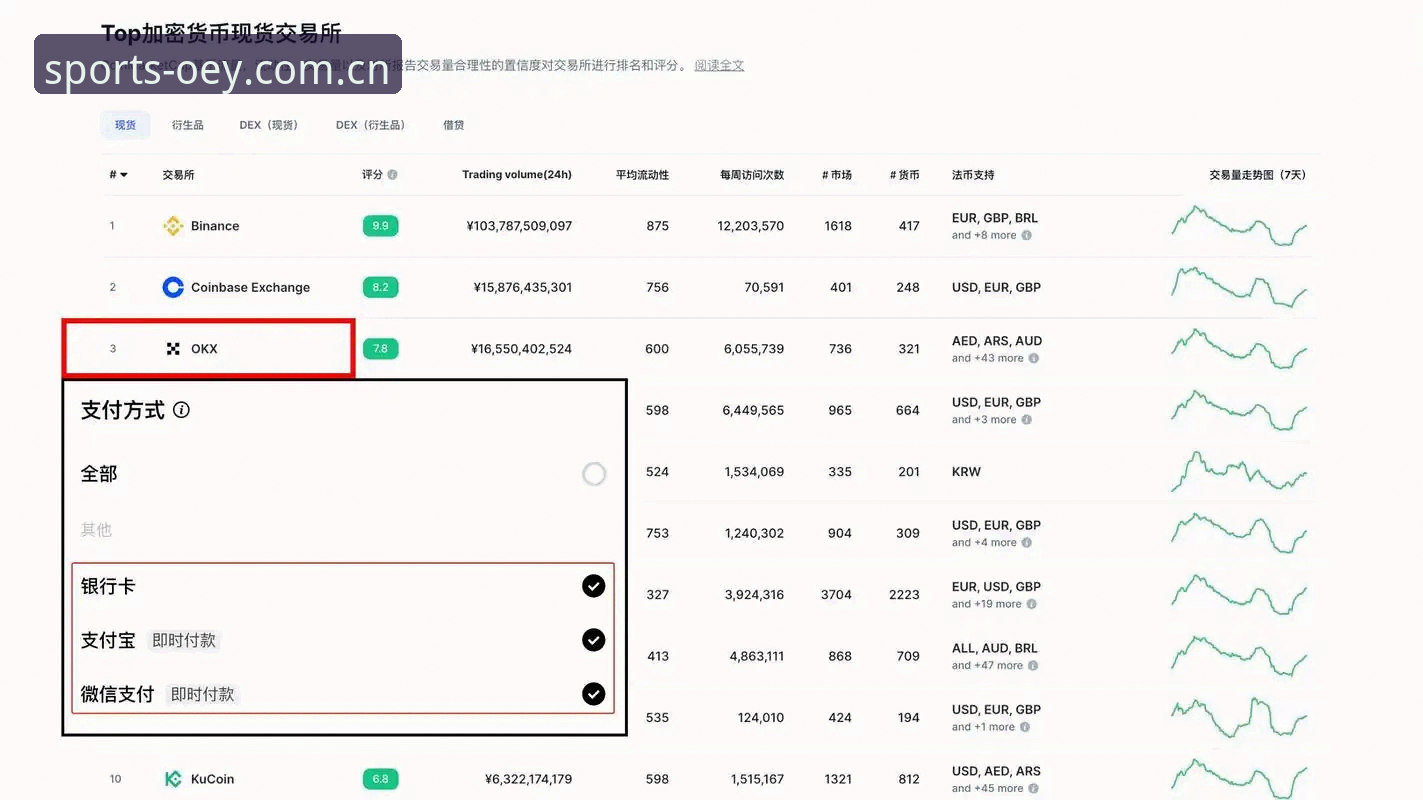The width and height of the screenshot is (1423, 800).
Task: Click Coinbase volume ¥15,876,435,301
Action: click(x=523, y=287)
